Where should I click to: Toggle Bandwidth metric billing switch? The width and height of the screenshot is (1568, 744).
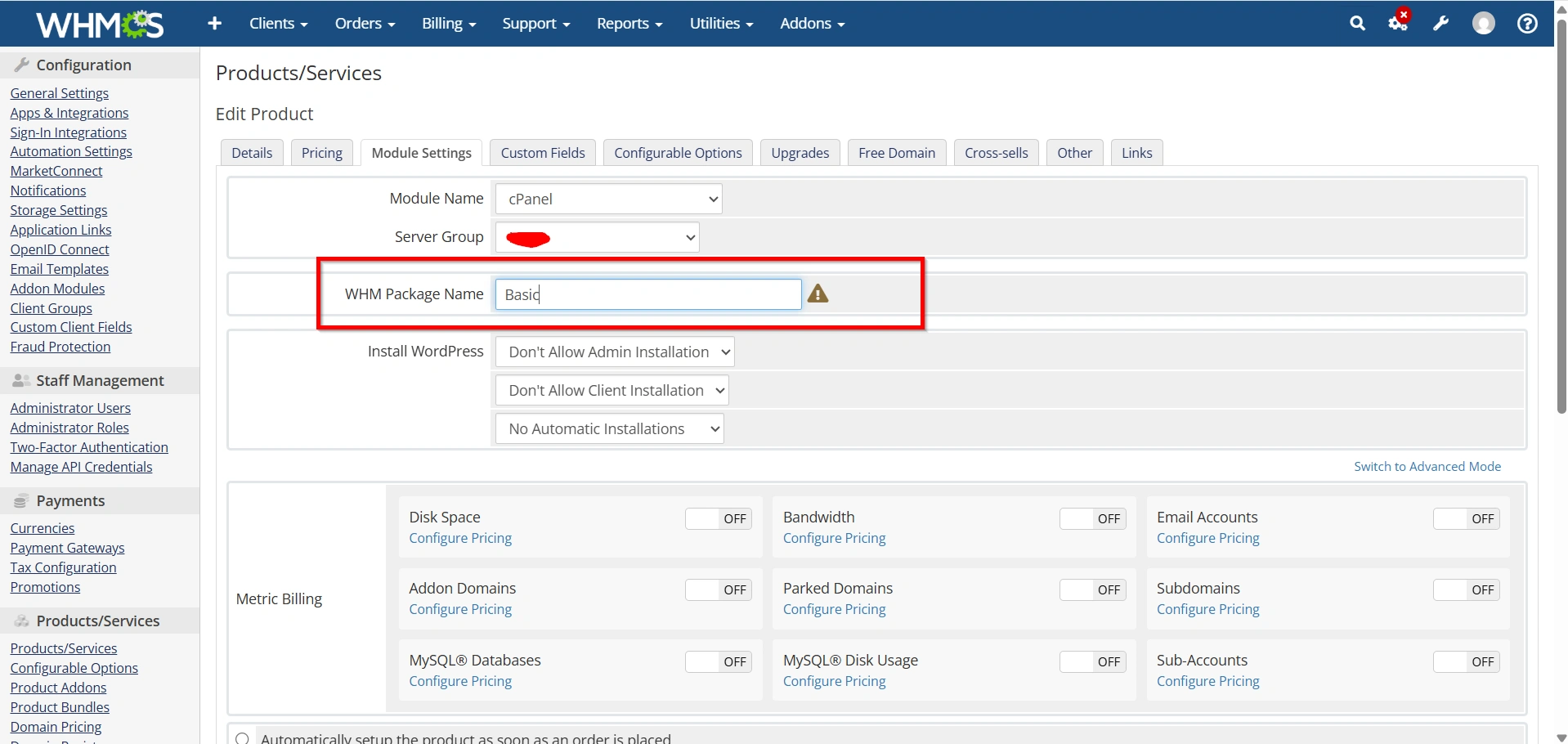(1092, 518)
